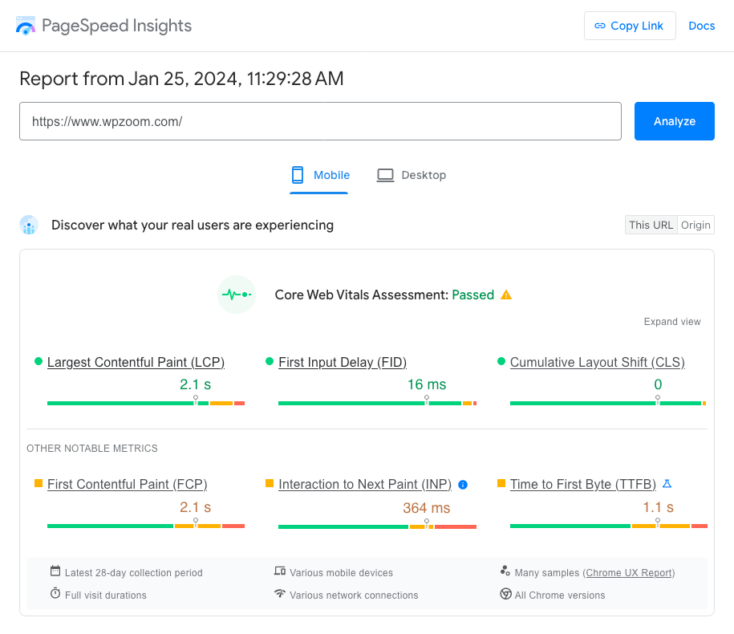This screenshot has height=634, width=734.
Task: Open the Time to First Byte (TTFB) link
Action: pyautogui.click(x=583, y=484)
